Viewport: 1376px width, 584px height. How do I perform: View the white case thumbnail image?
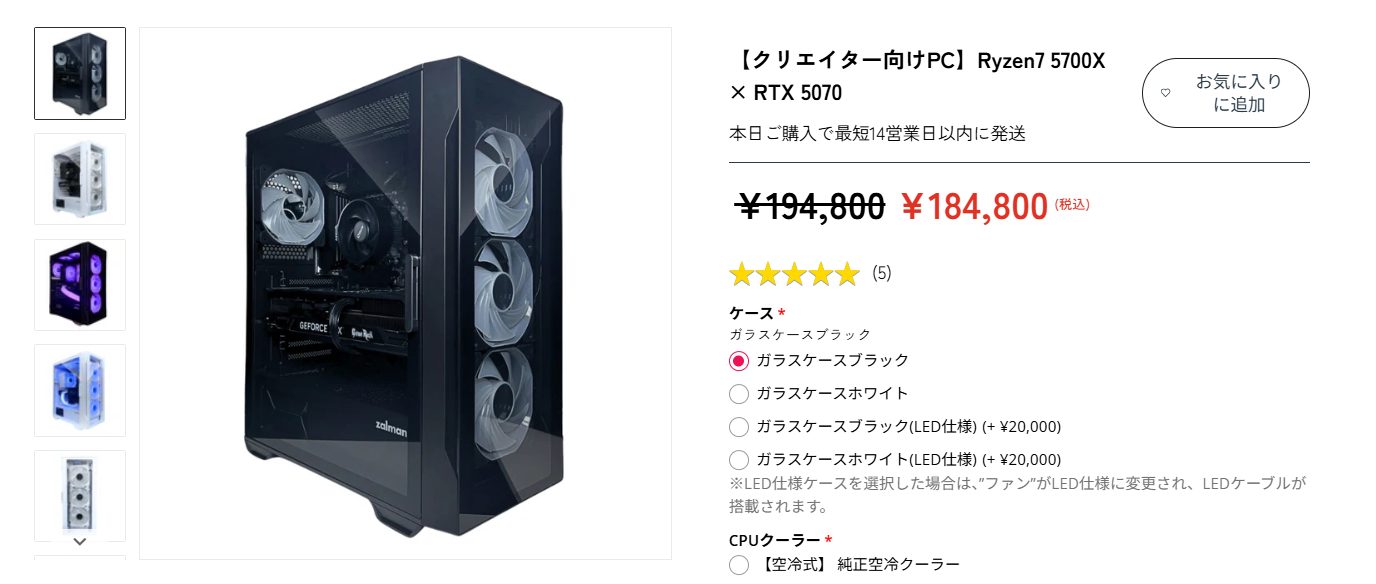[80, 179]
